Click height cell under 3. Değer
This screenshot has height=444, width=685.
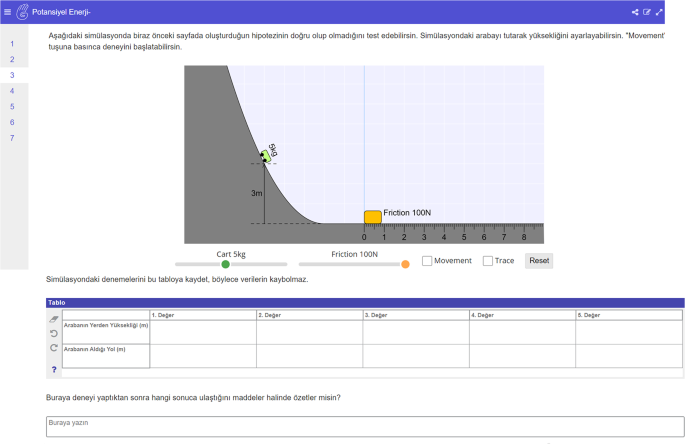416,332
